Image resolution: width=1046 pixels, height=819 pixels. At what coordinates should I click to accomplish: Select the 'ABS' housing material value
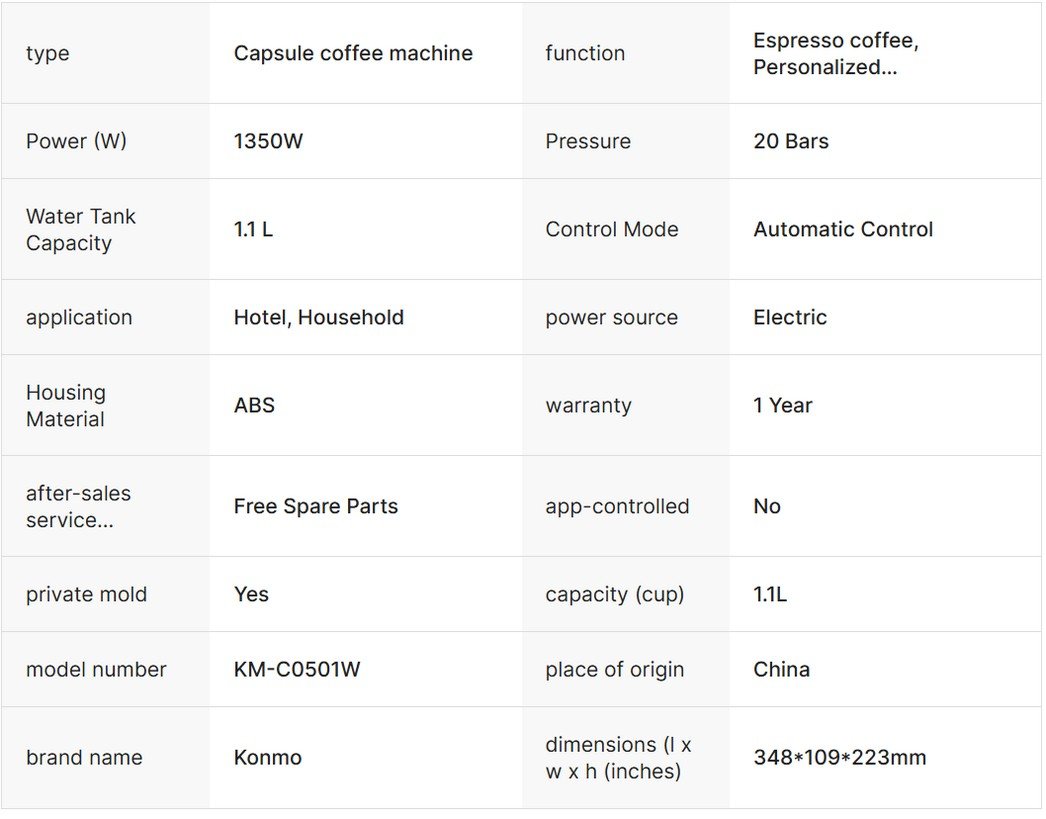[x=254, y=405]
